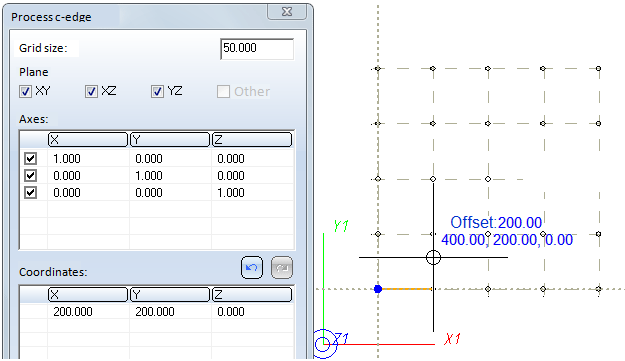Click the undo coordinate arrow icon
625x361 pixels.
pos(252,267)
